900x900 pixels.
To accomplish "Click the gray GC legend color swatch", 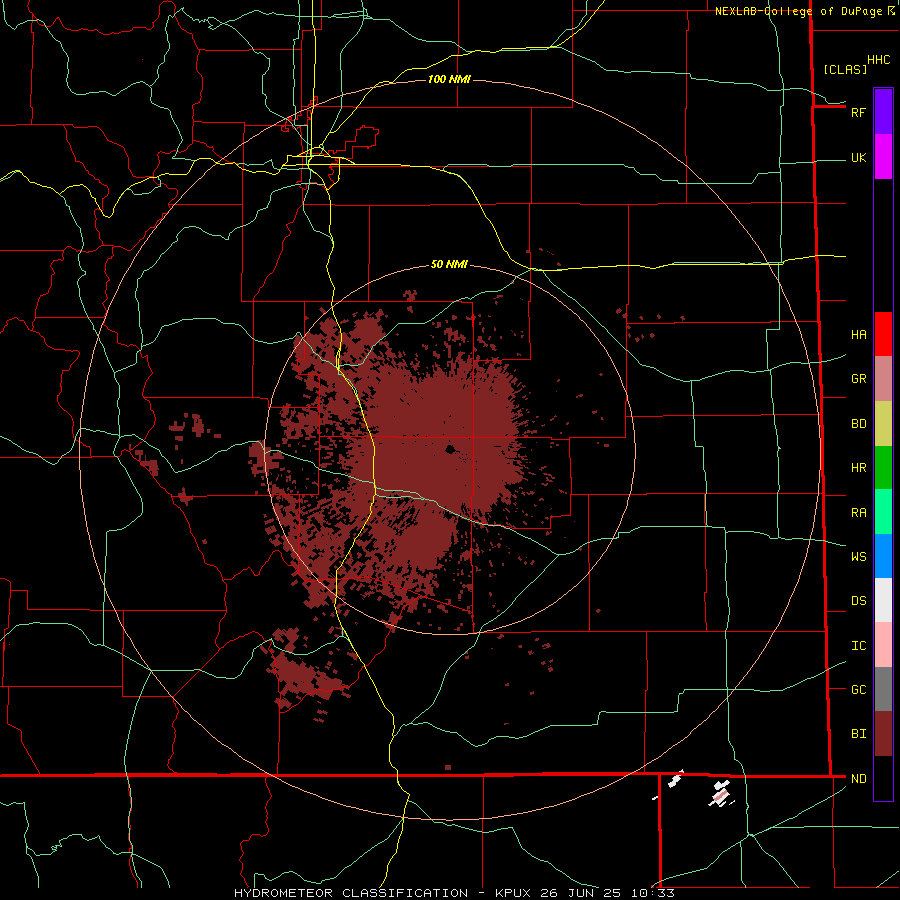I will [883, 689].
